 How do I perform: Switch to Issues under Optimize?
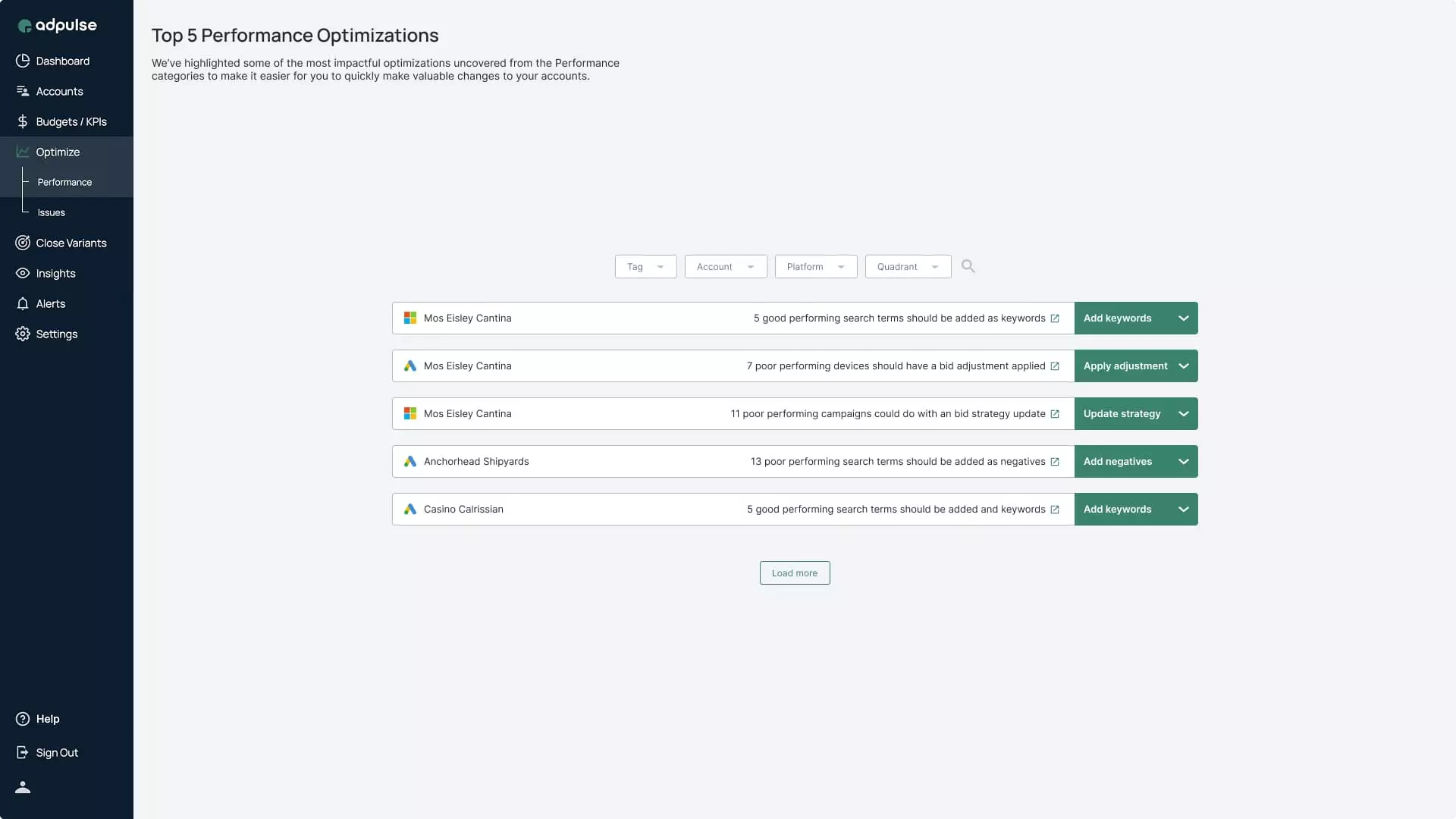click(50, 212)
